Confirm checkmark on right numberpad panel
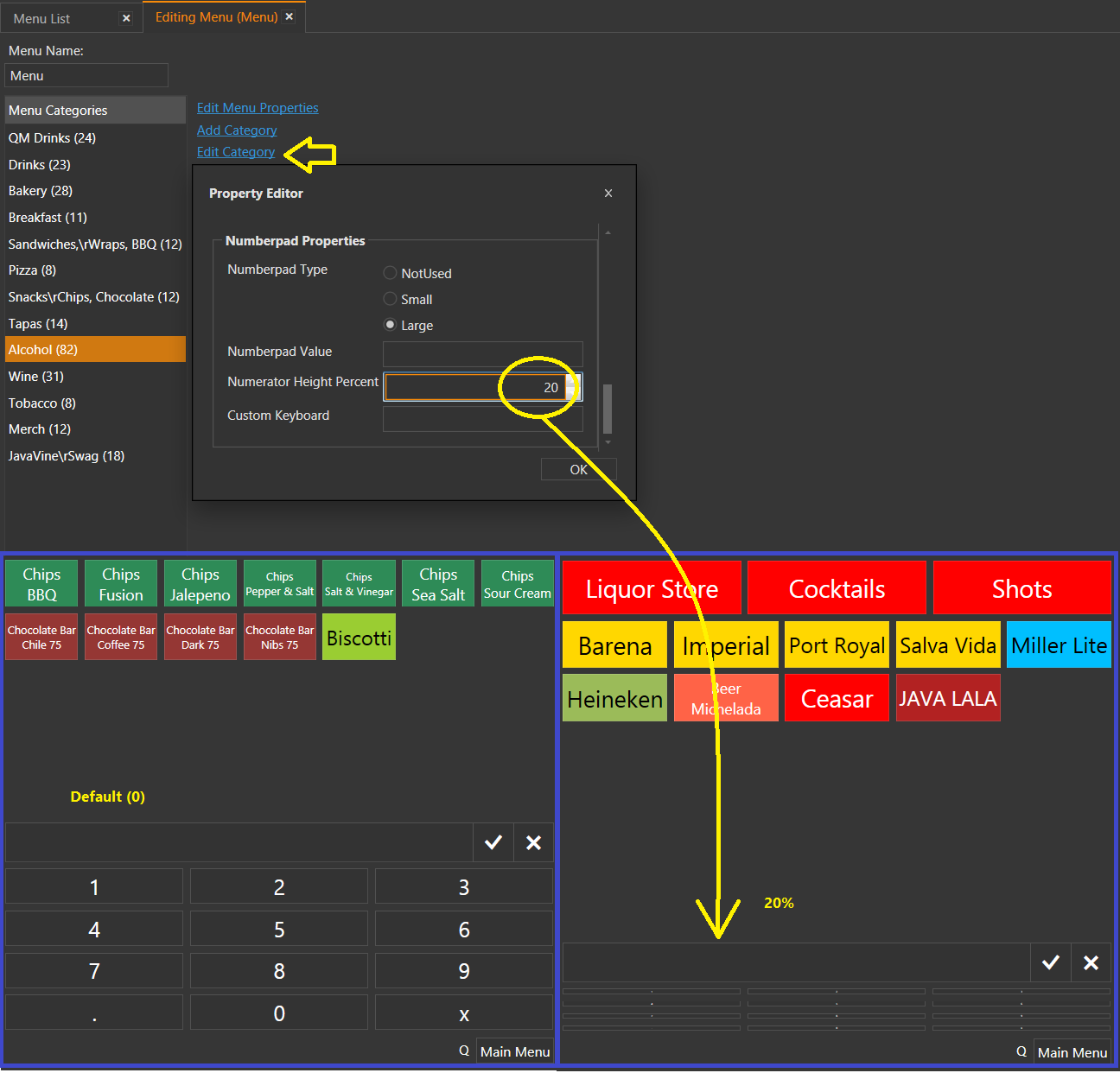 point(1051,962)
